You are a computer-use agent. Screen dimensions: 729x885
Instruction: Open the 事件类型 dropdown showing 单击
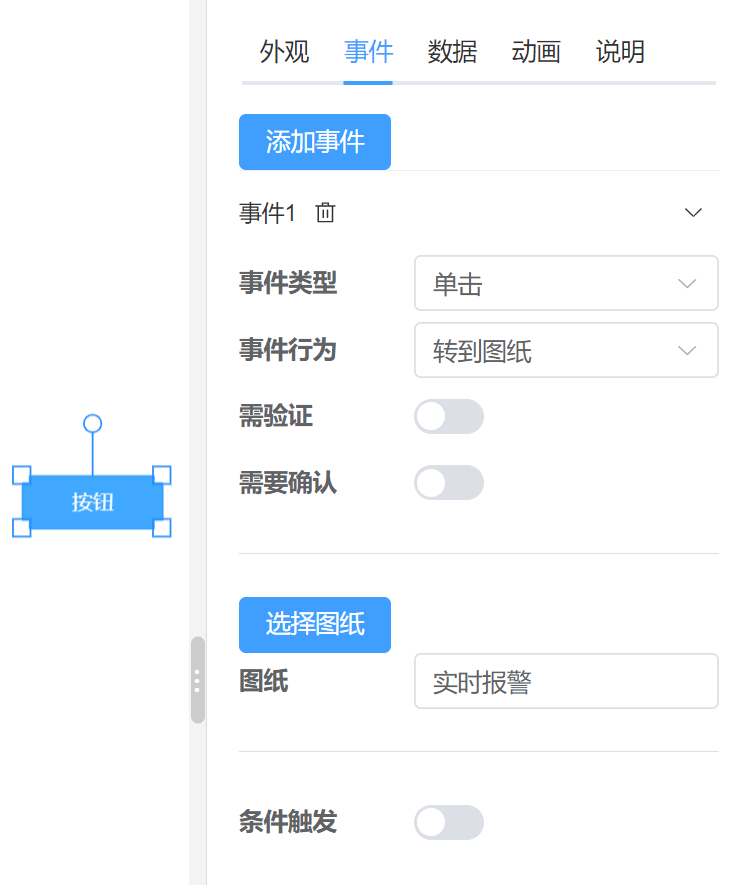pyautogui.click(x=566, y=283)
